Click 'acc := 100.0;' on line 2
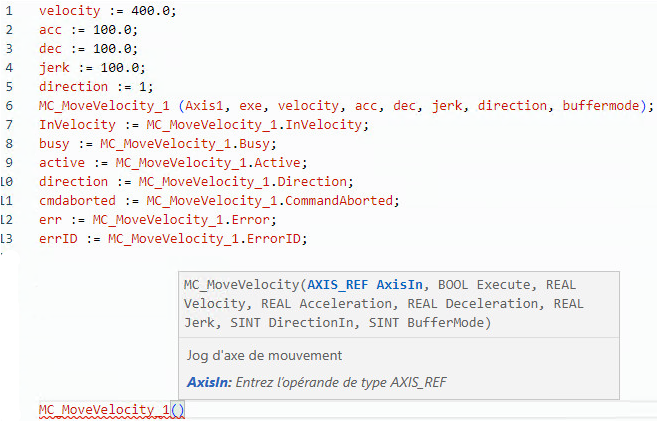 pyautogui.click(x=88, y=30)
